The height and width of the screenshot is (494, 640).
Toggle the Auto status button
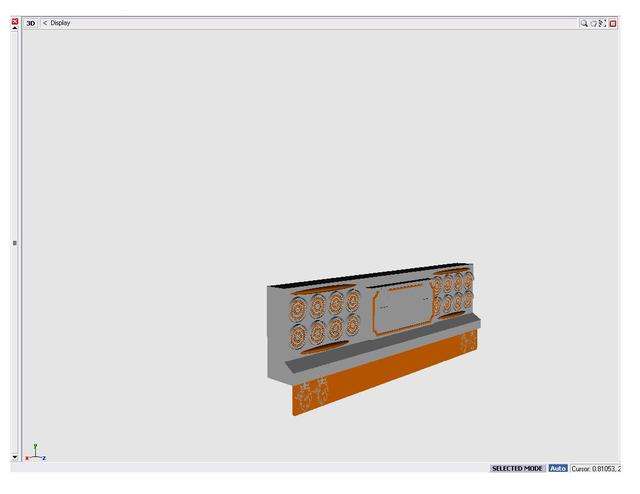pos(558,468)
